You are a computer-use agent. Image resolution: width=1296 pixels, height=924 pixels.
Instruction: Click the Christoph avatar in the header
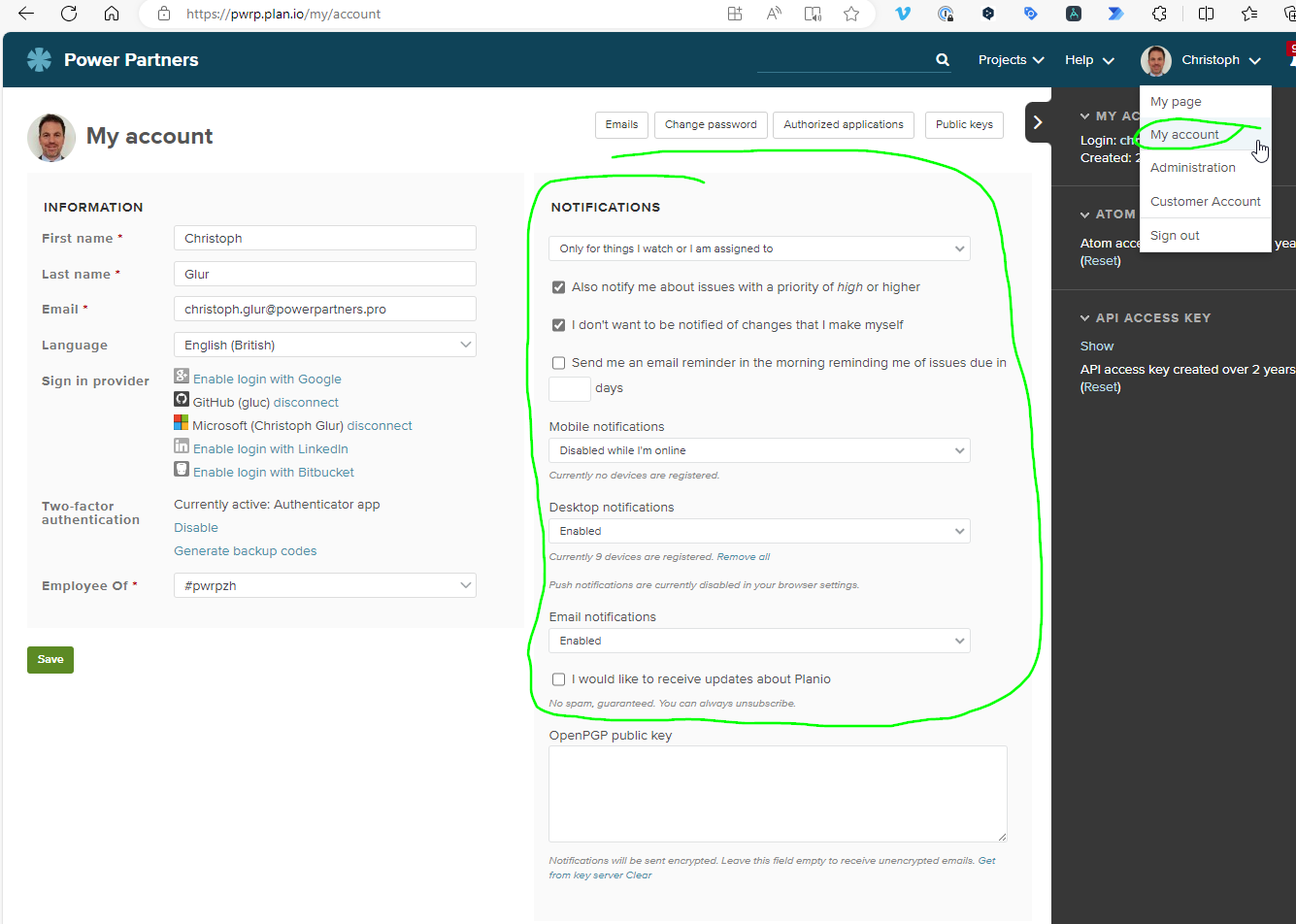(x=1156, y=60)
